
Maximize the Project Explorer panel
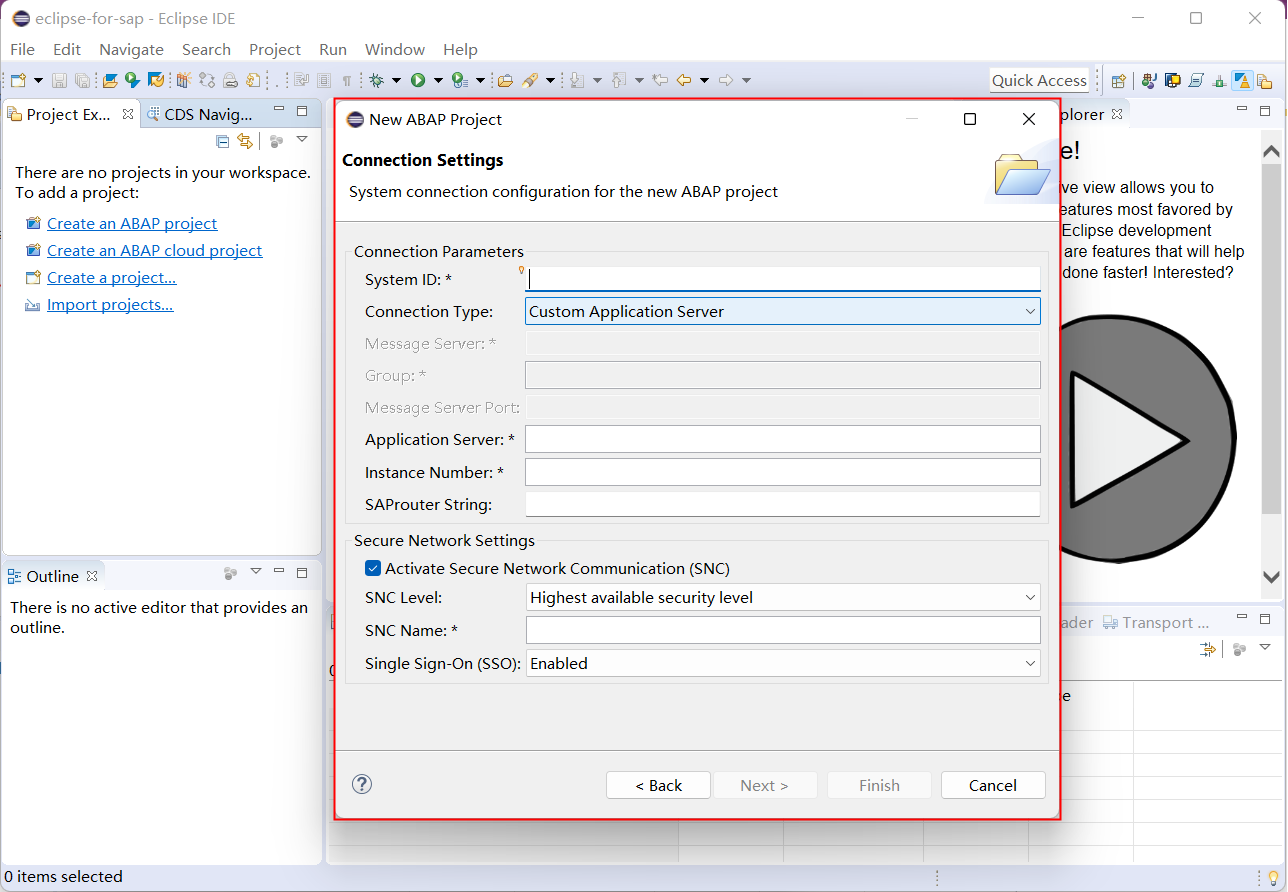point(302,111)
